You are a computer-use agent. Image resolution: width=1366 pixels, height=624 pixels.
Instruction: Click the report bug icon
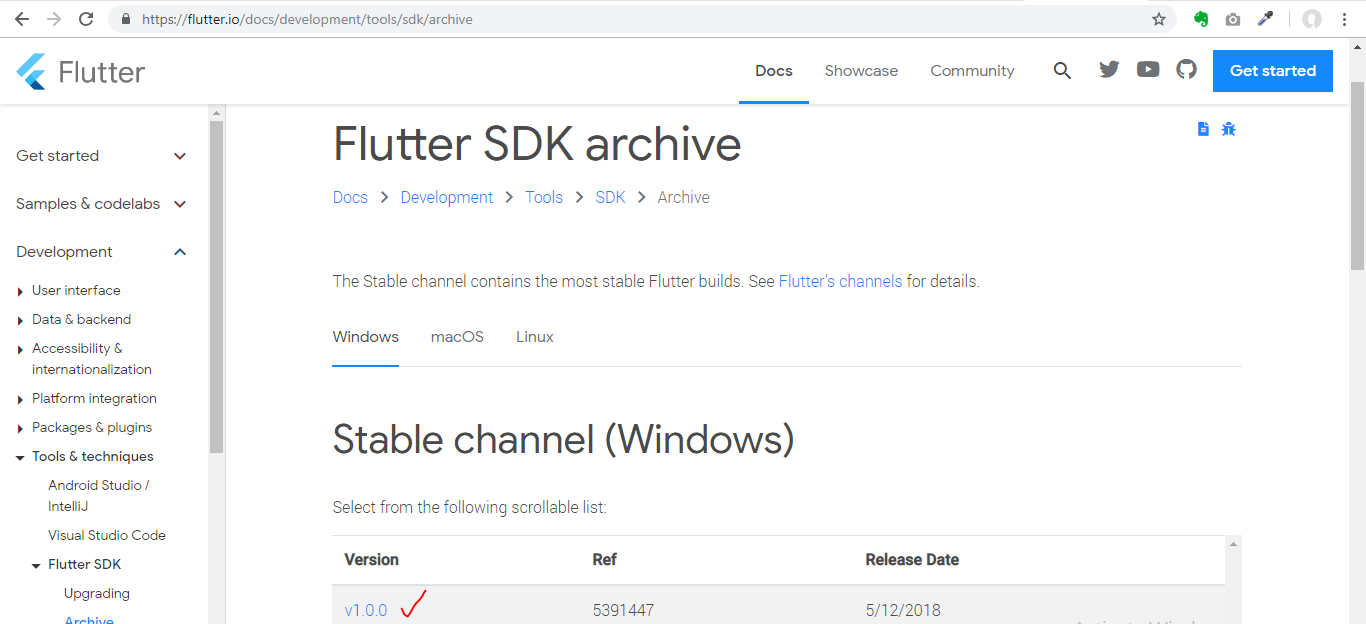(1229, 129)
